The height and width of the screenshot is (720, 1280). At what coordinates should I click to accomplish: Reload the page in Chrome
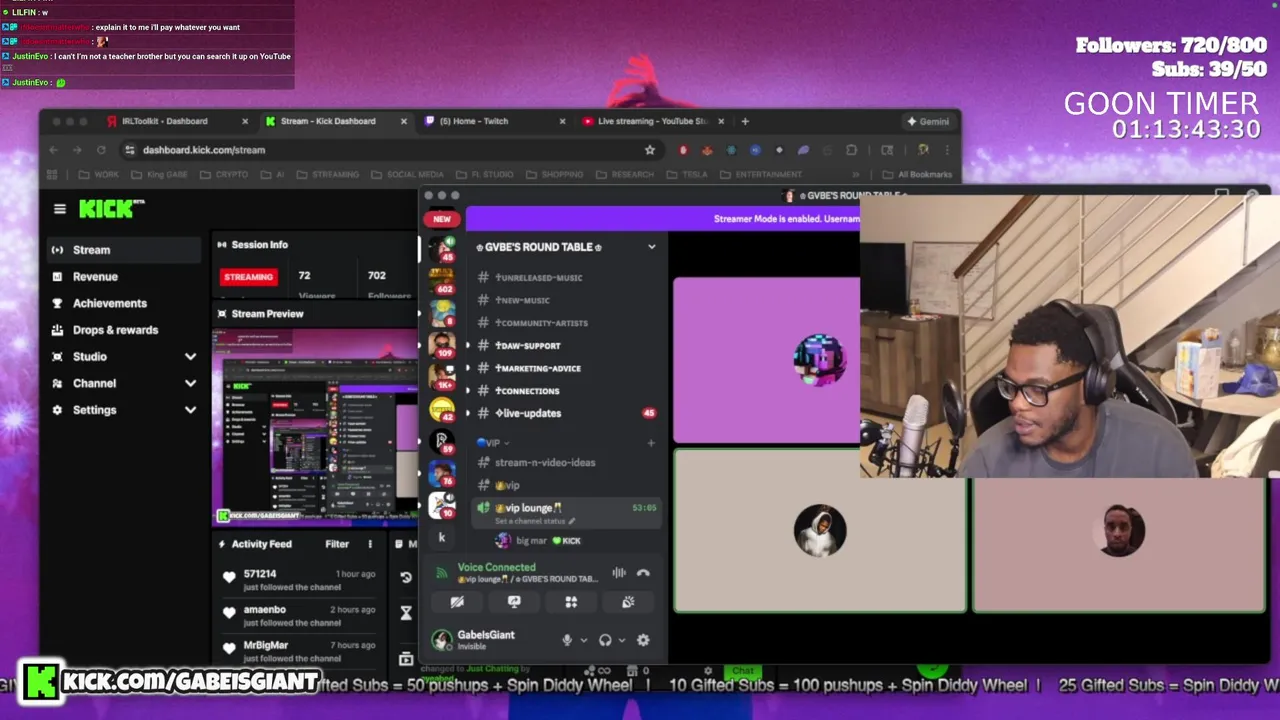coord(101,150)
